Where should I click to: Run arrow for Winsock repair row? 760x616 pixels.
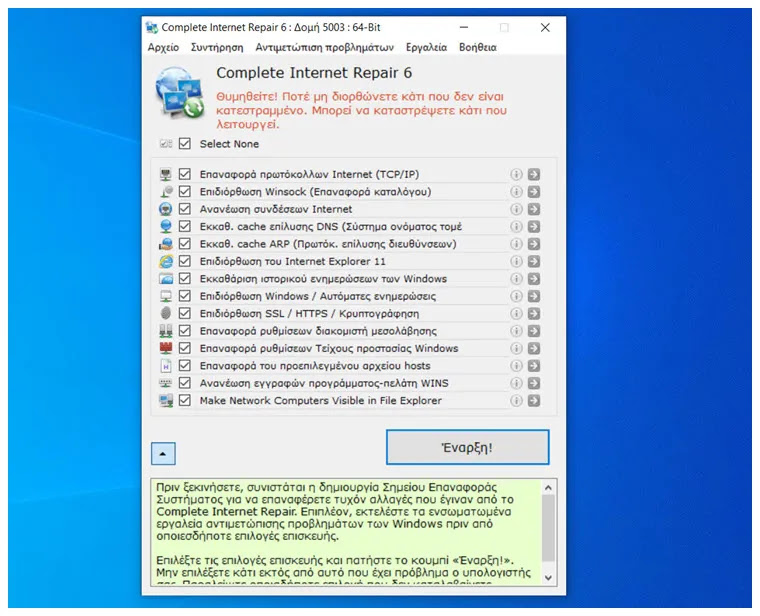[534, 192]
